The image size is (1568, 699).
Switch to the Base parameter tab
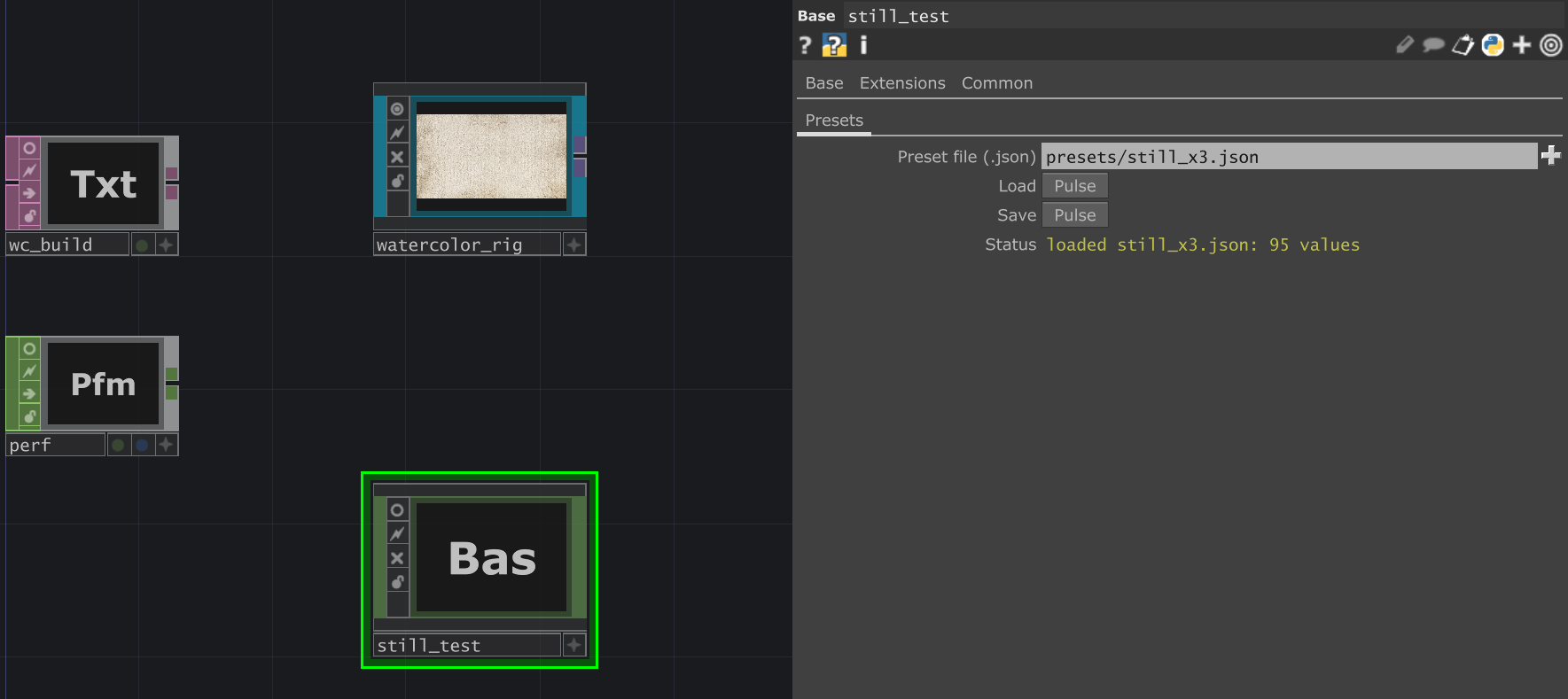pyautogui.click(x=824, y=83)
